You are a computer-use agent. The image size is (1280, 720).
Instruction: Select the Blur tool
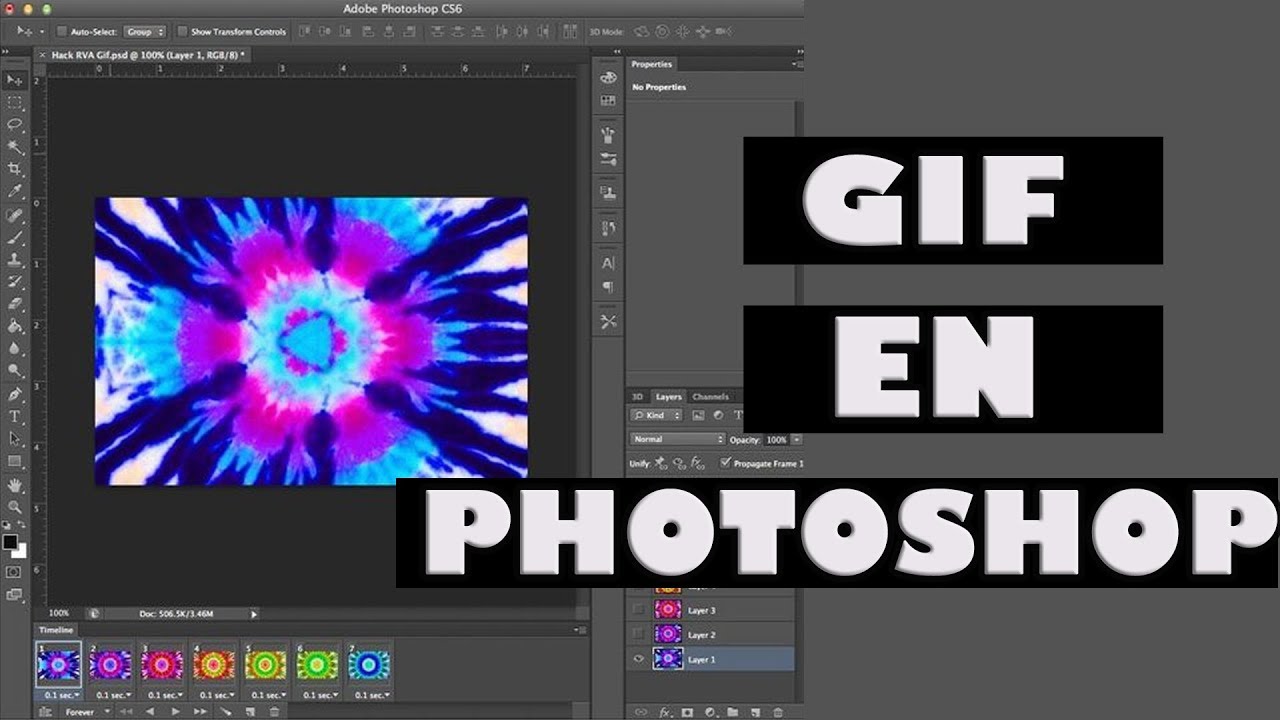[15, 348]
